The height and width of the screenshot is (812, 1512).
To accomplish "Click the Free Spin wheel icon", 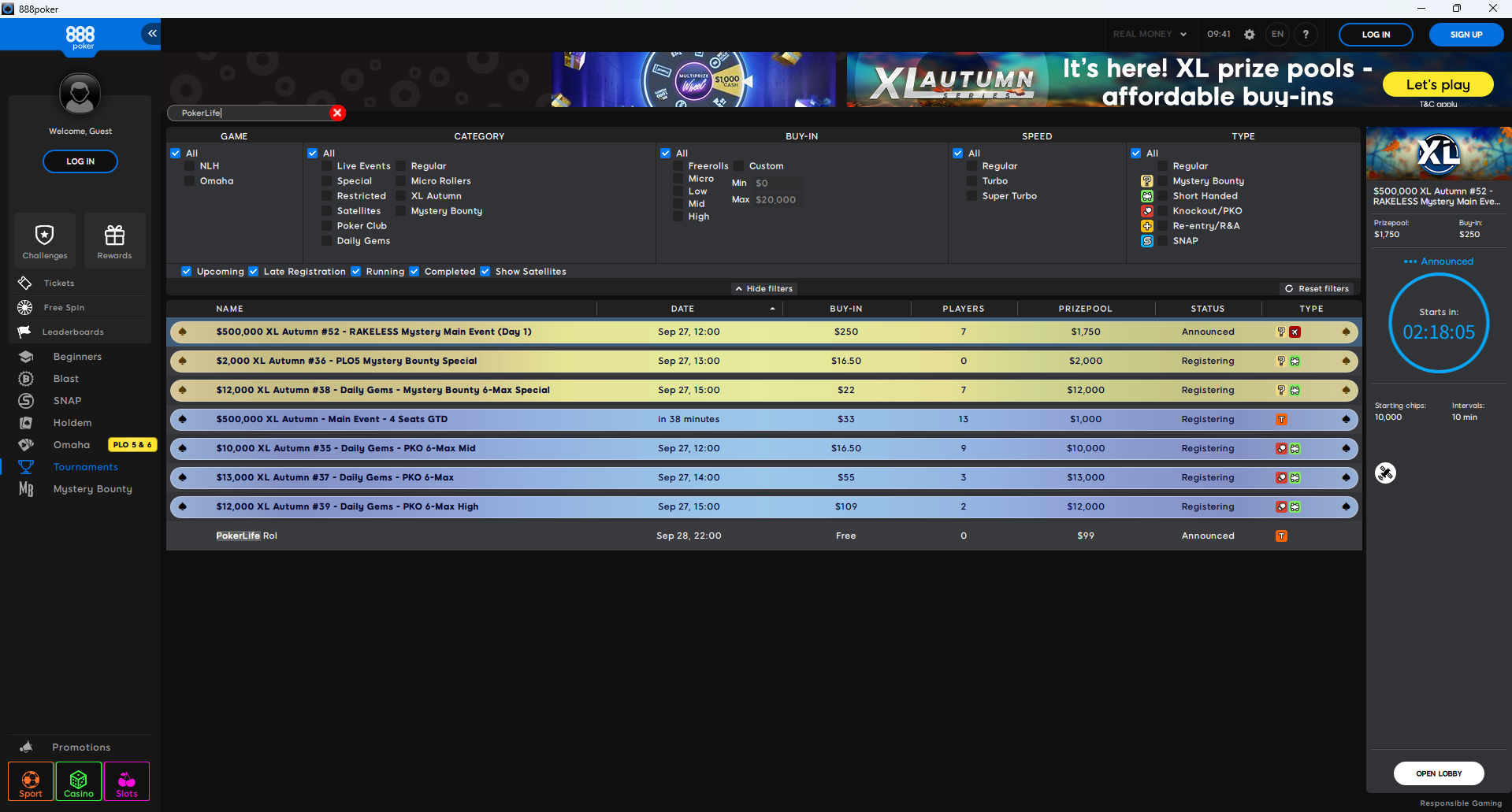I will click(25, 307).
